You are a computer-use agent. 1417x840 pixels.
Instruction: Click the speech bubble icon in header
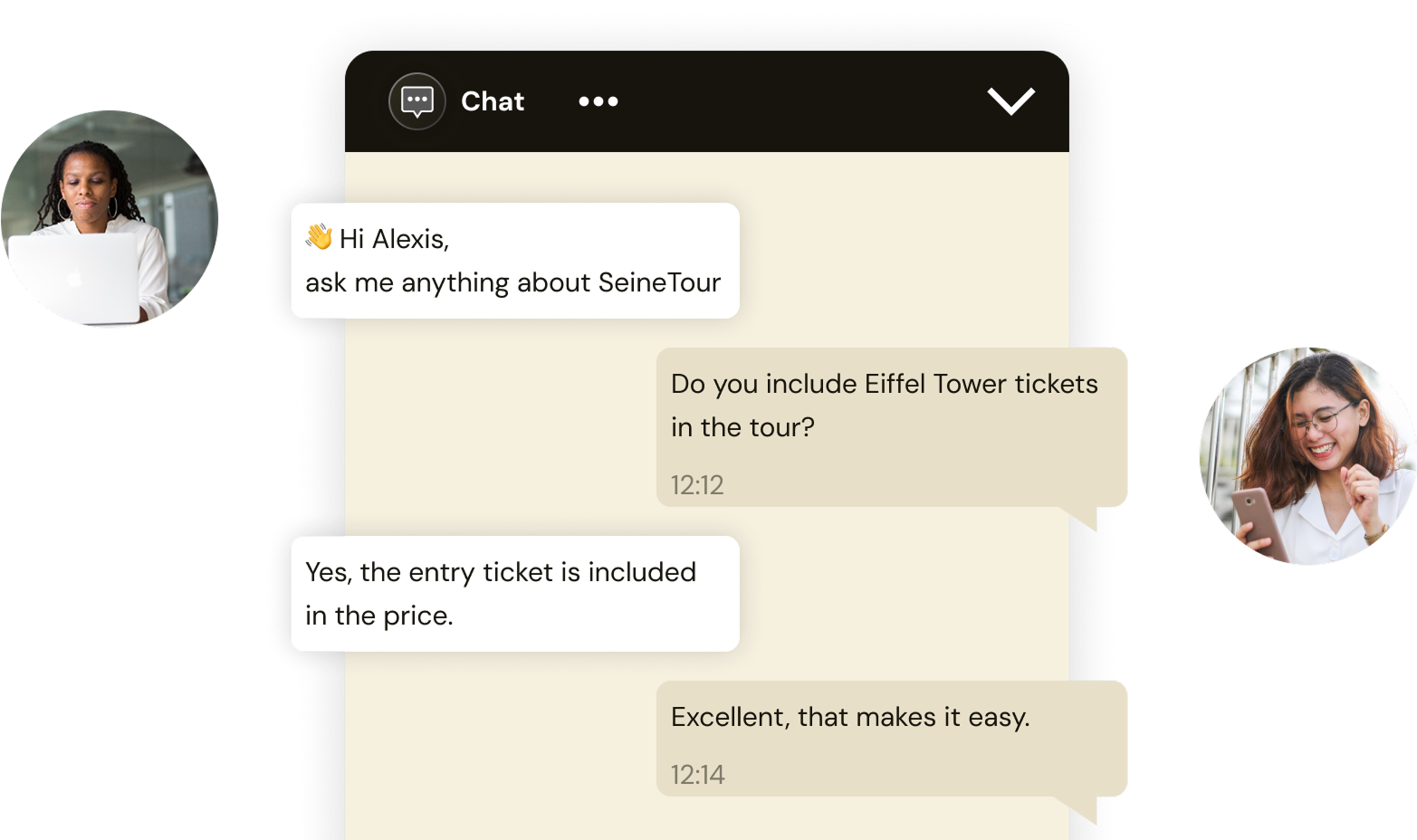point(416,101)
